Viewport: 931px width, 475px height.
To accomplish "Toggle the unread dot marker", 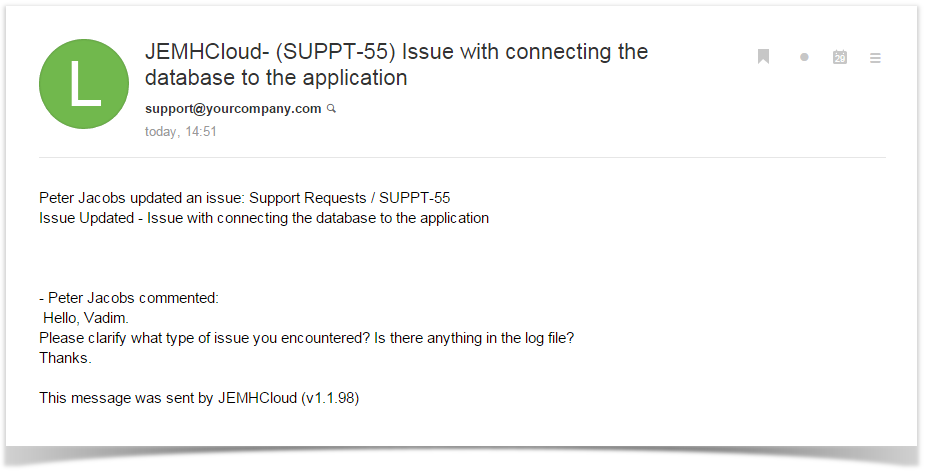I will (x=804, y=57).
